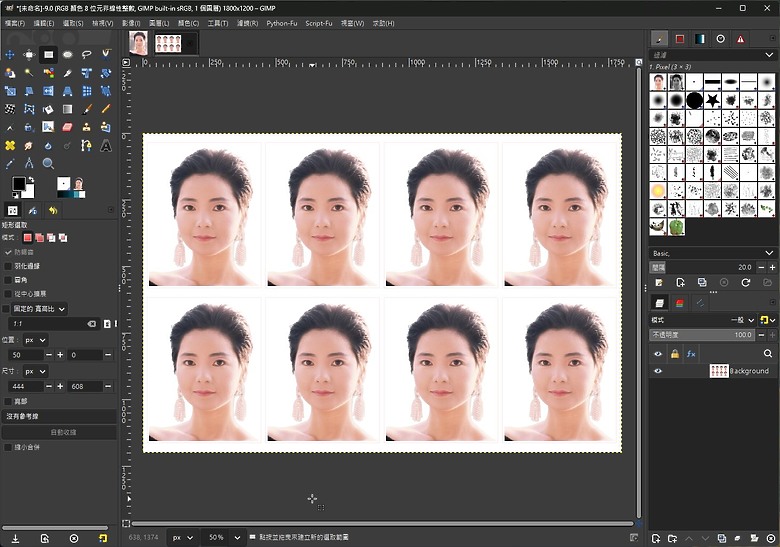The width and height of the screenshot is (780, 547).
Task: Open the fixed aspect ratio dropdown
Action: click(x=39, y=309)
